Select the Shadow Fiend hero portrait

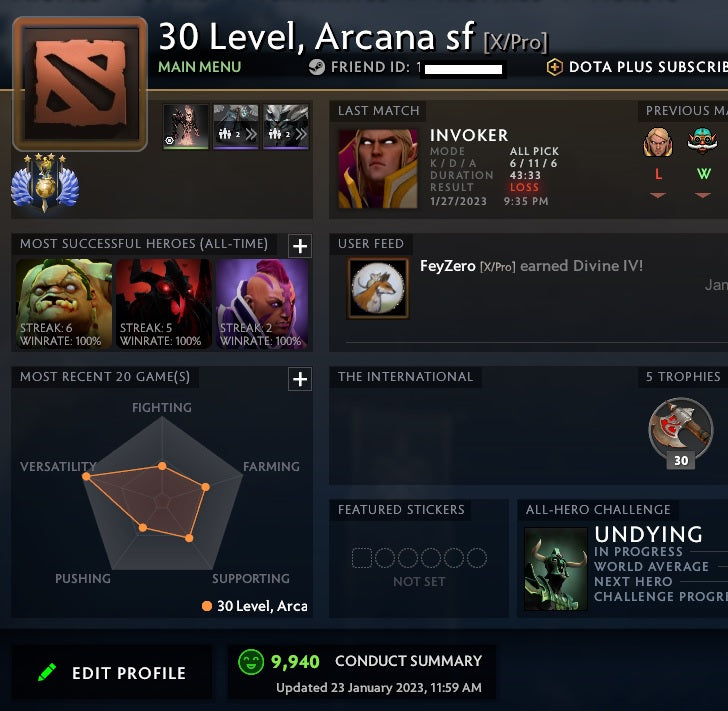point(163,304)
